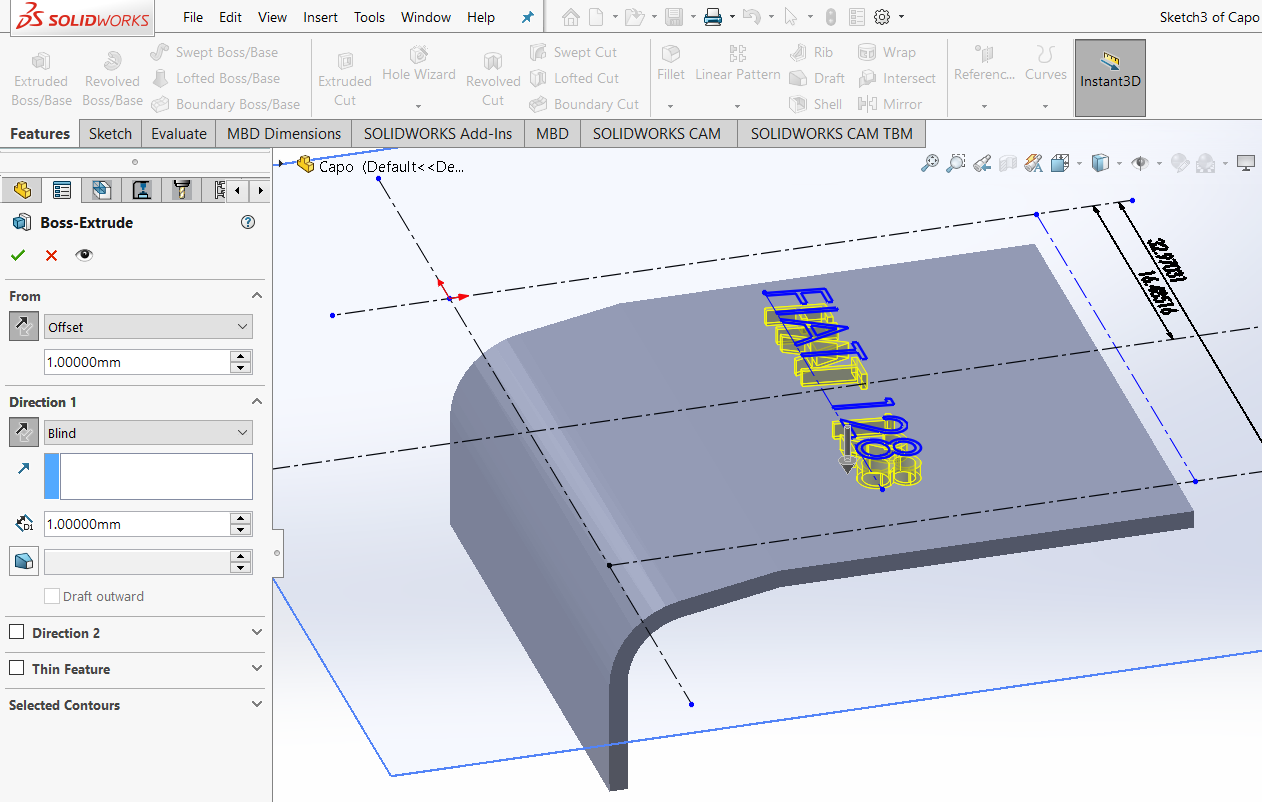The height and width of the screenshot is (802, 1262).
Task: Open the Blind end condition dropdown
Action: [x=148, y=433]
